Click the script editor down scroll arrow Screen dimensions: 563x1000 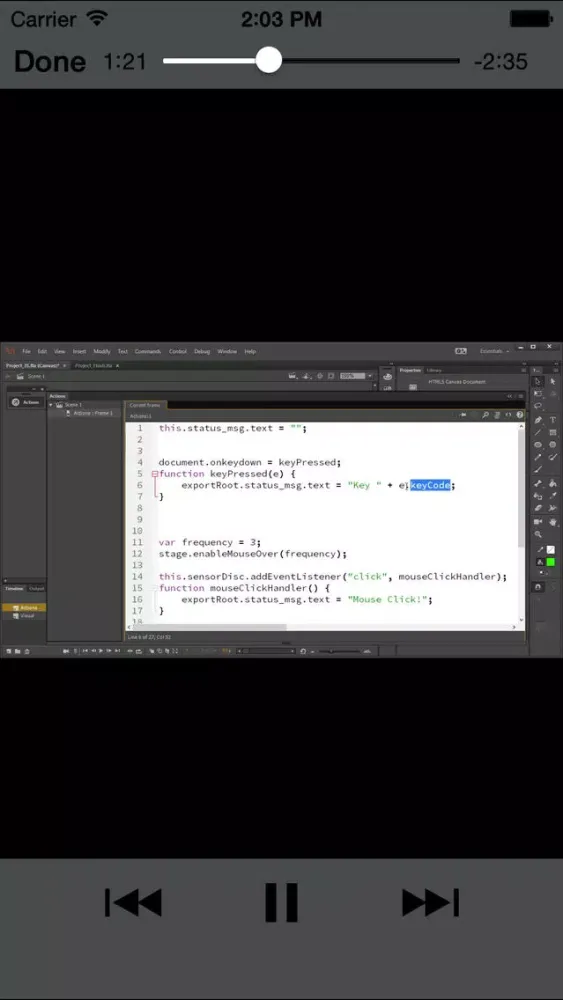(521, 619)
